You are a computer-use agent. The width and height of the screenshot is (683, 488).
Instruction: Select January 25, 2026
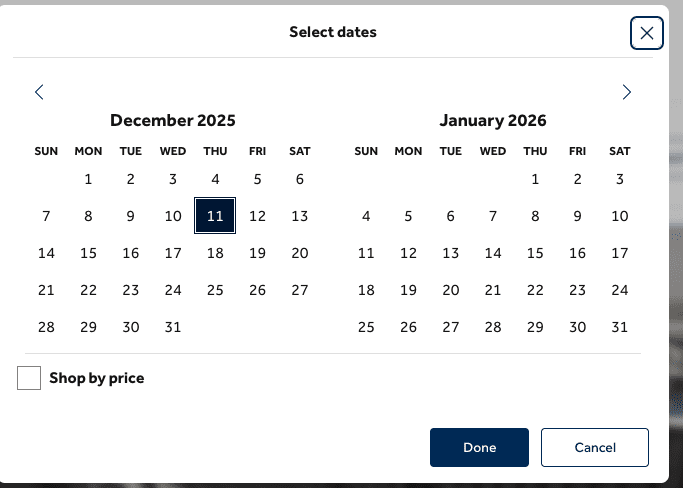click(x=366, y=327)
